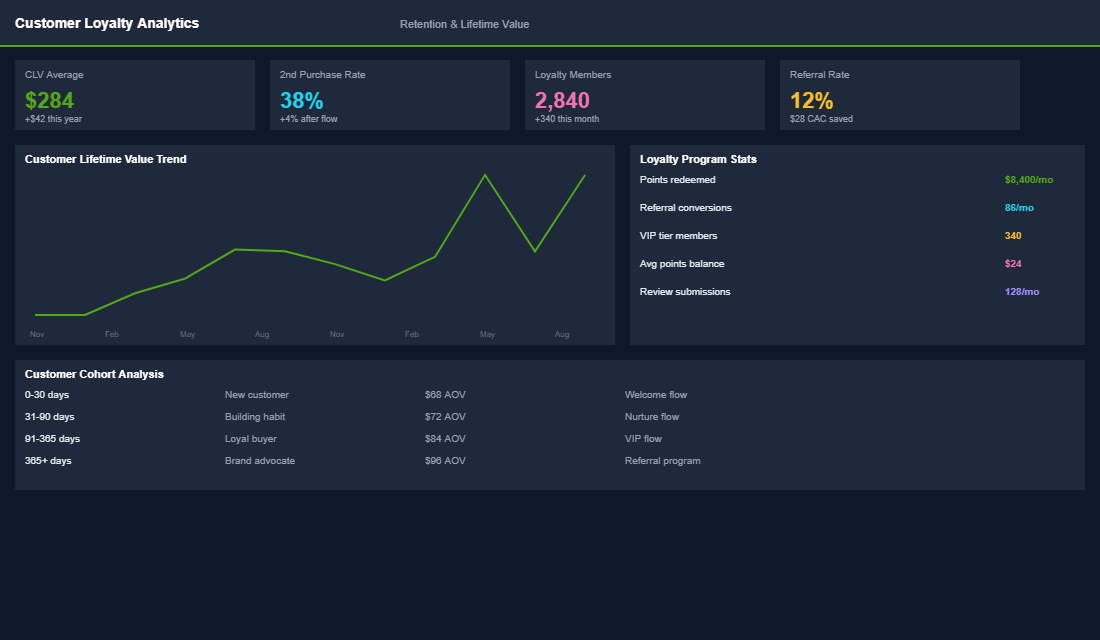Click the Customer Lifetime Value Trend heading

pos(106,159)
